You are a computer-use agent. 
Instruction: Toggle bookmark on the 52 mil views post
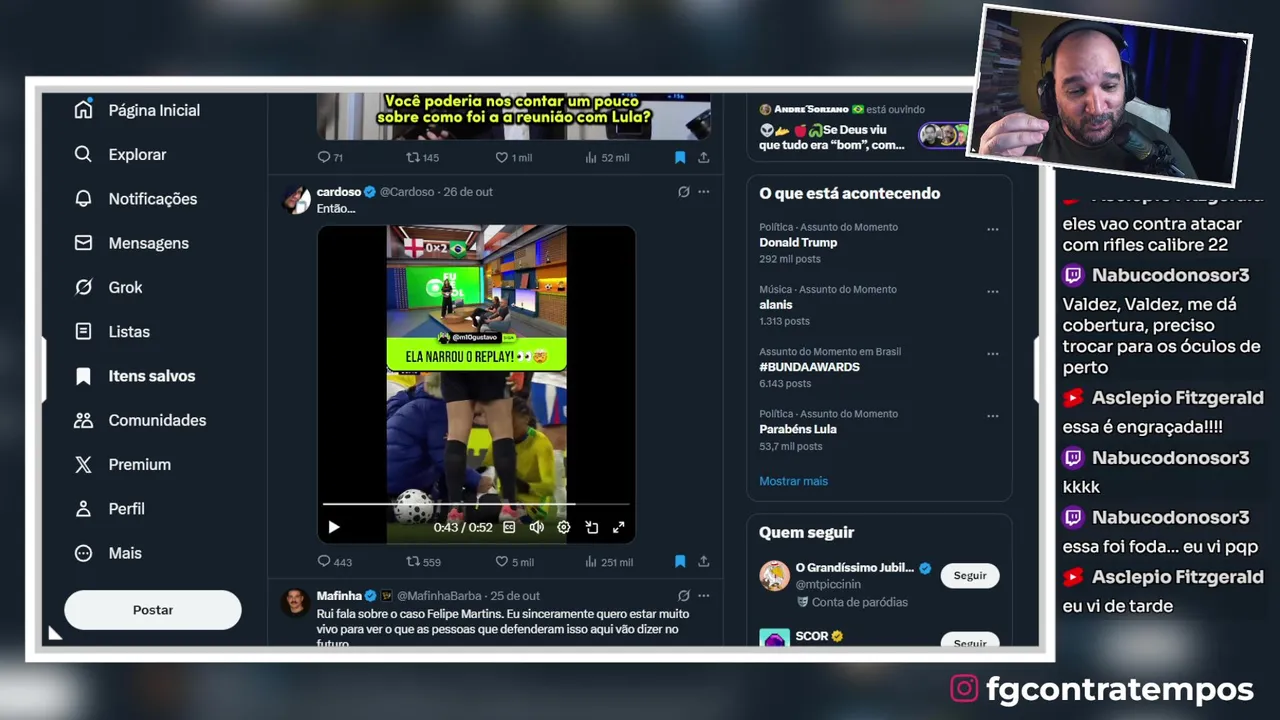pyautogui.click(x=680, y=158)
